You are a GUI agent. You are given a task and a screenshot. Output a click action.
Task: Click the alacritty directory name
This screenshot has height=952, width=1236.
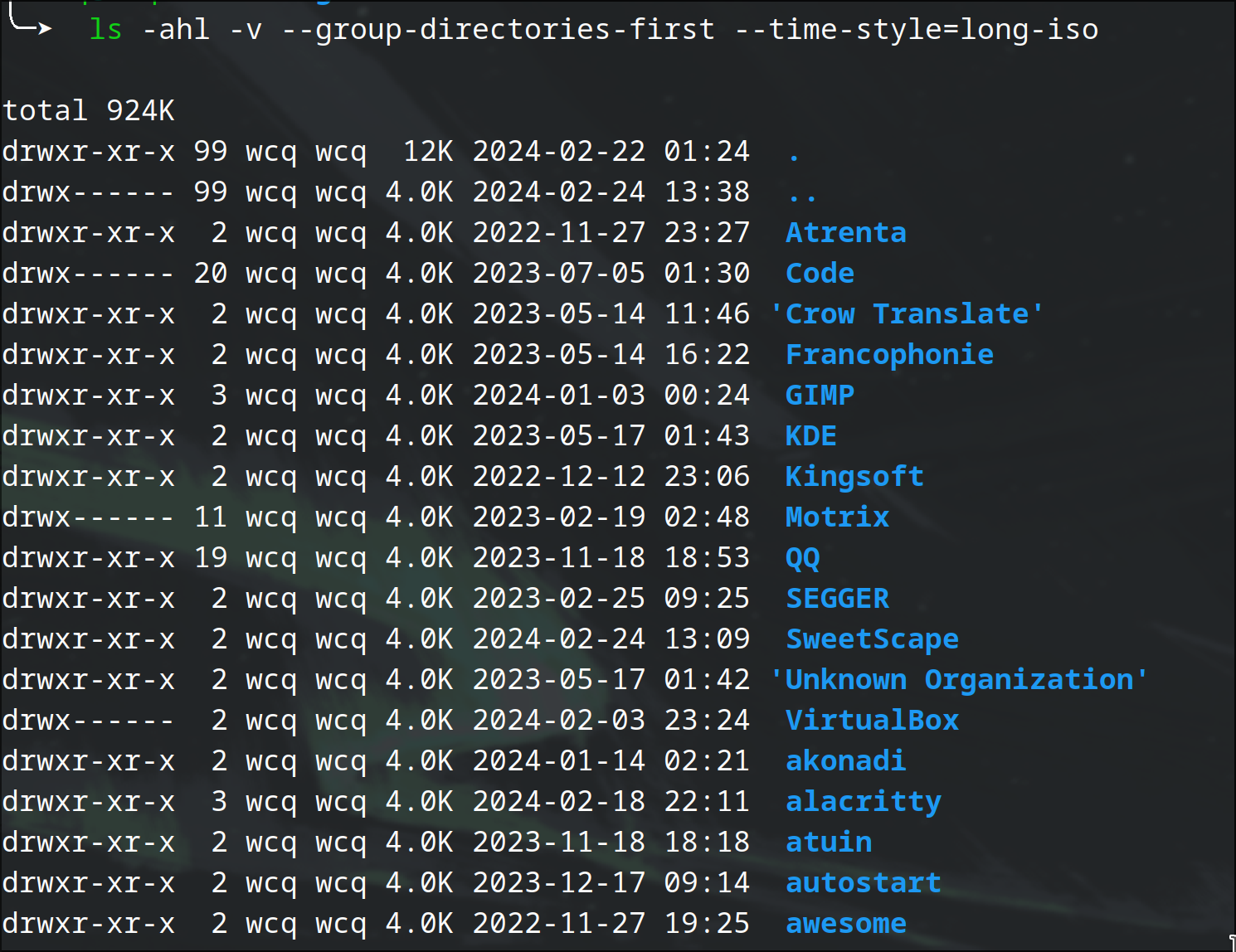coord(864,801)
